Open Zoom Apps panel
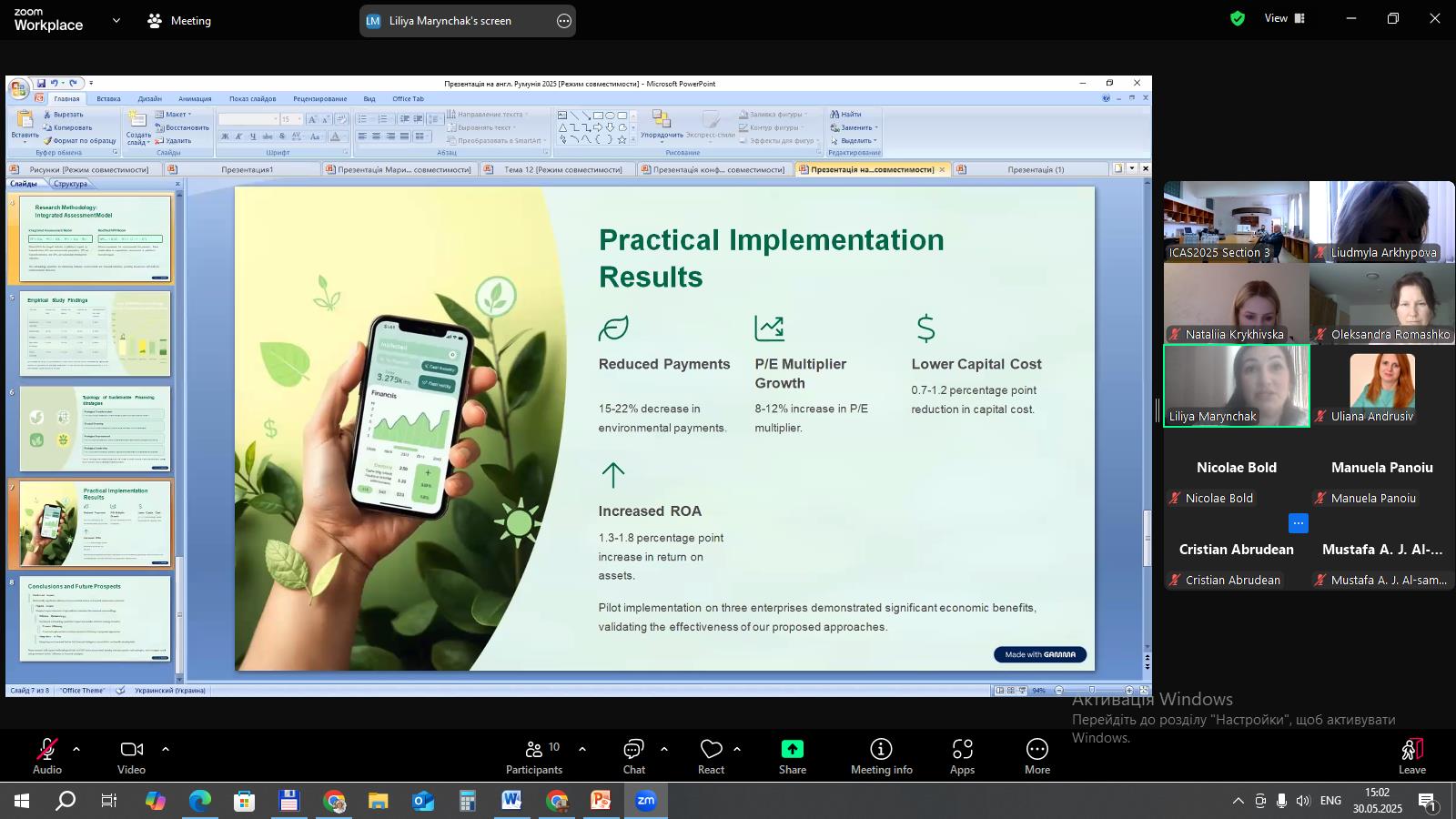 pos(963,757)
